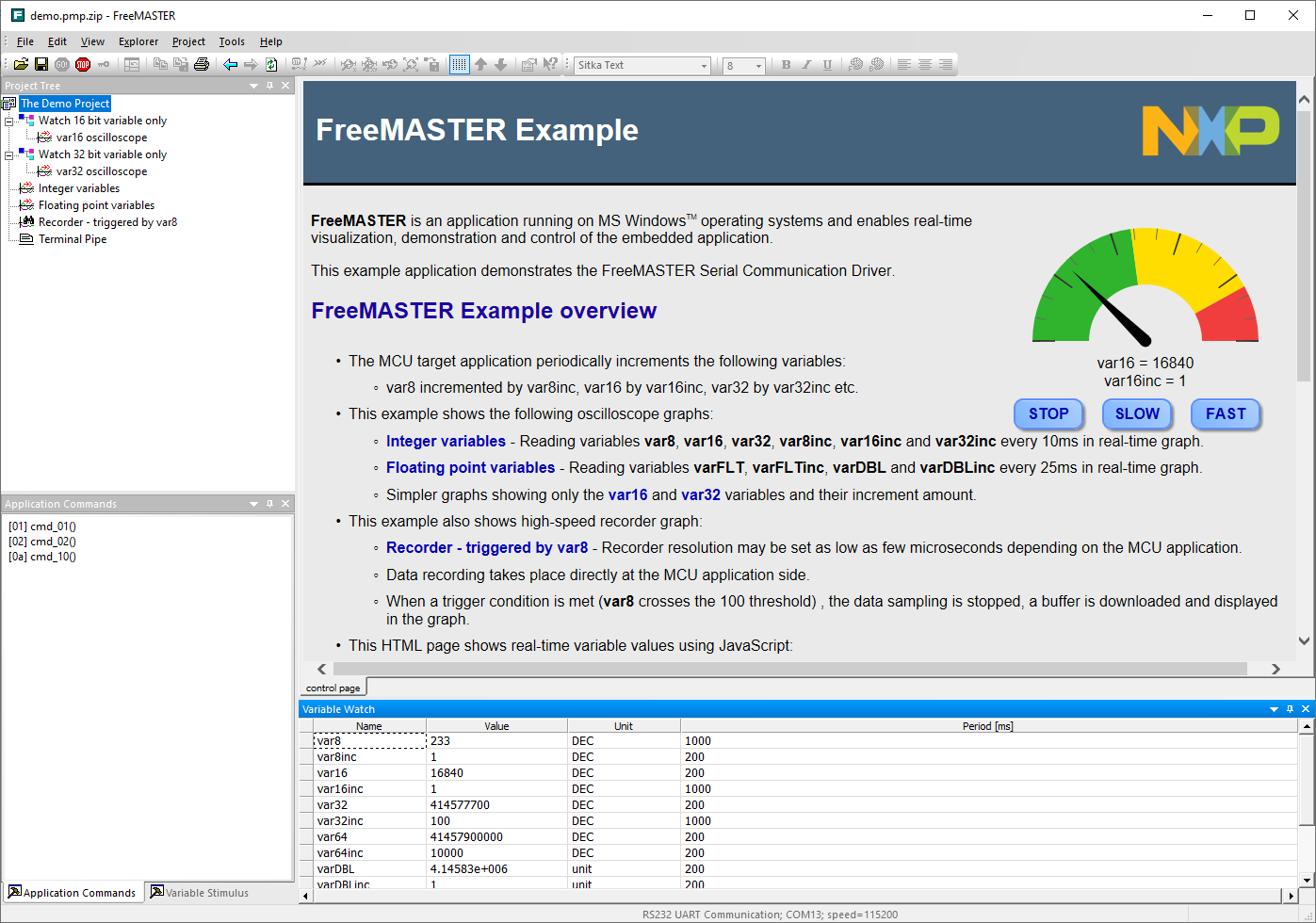
Task: Open the Project menu
Action: click(x=188, y=41)
